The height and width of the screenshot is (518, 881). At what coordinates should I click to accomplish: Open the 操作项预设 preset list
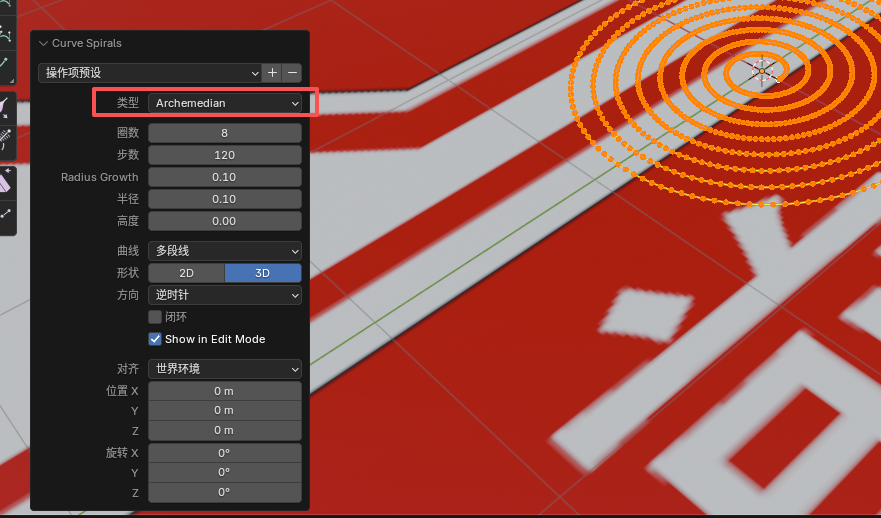pyautogui.click(x=149, y=73)
